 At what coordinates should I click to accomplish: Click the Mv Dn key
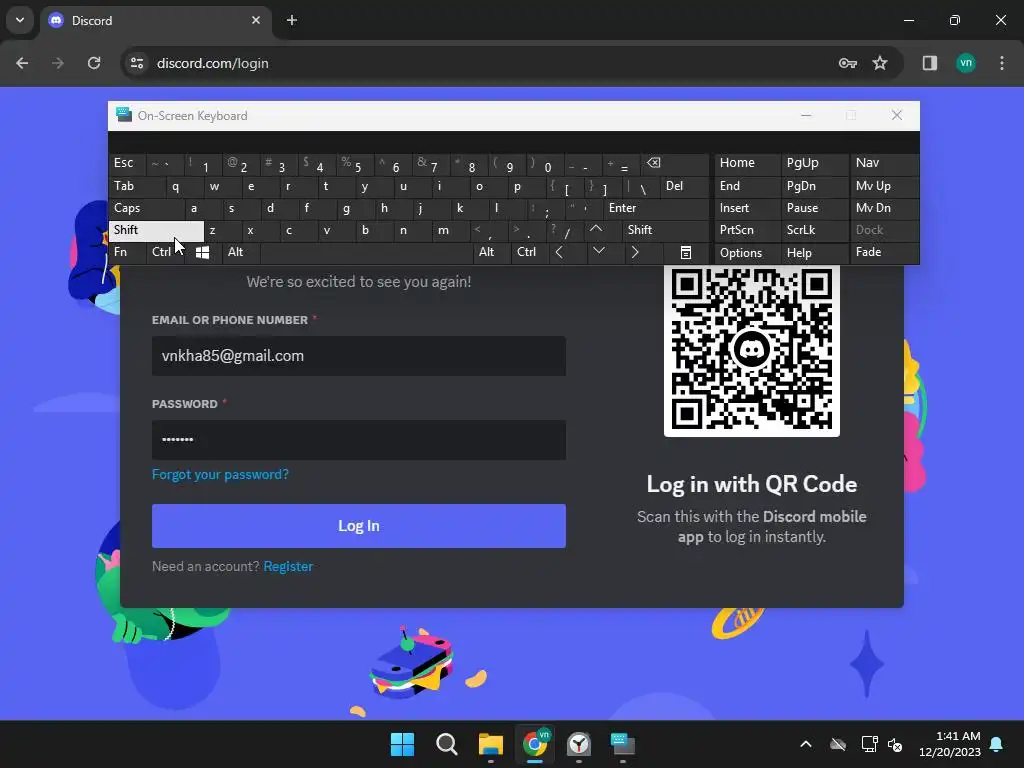(884, 208)
